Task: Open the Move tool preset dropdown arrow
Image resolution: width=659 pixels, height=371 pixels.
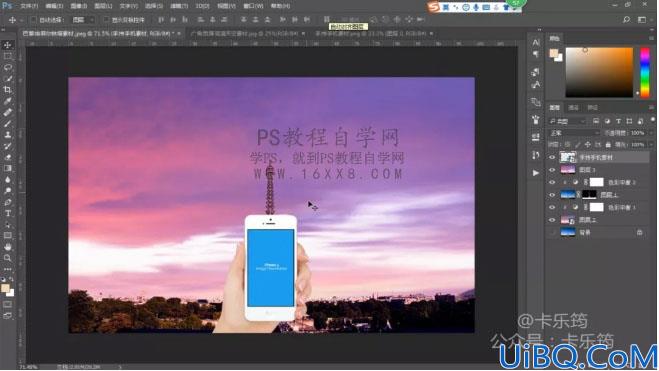Action: [x=21, y=20]
